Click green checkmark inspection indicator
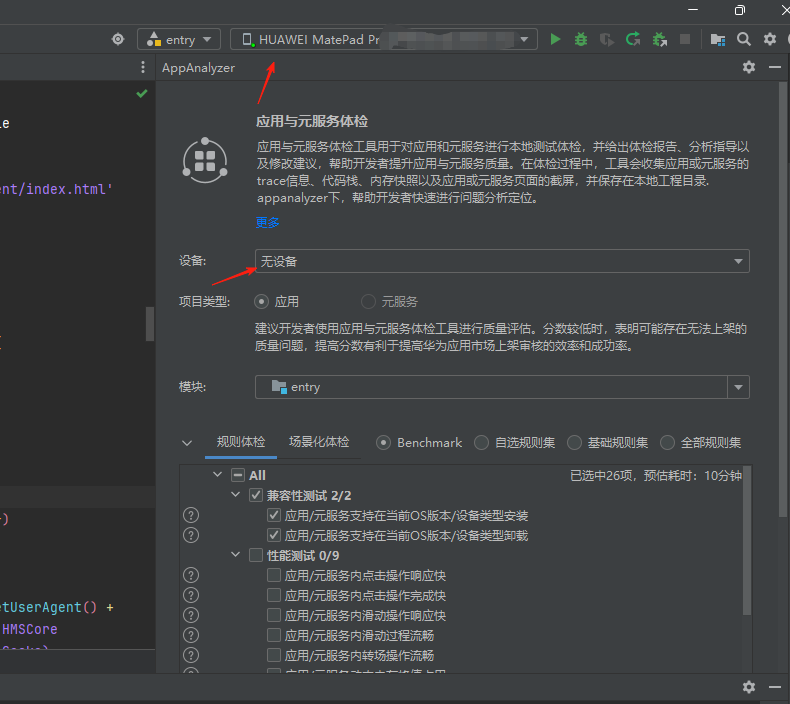 click(142, 93)
